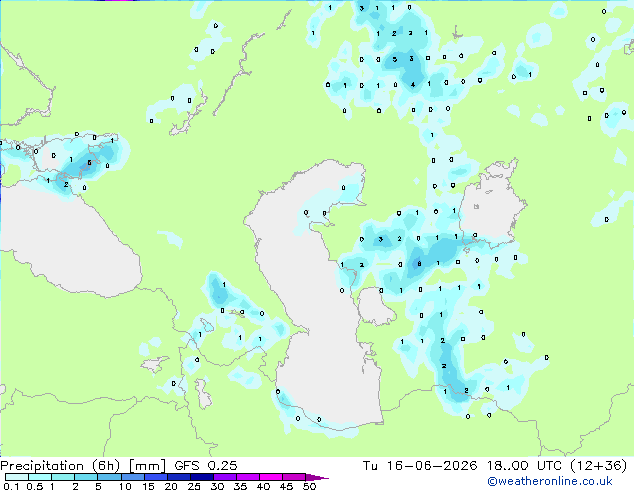Click the 45–50 mm legend swatch
This screenshot has height=490, width=634.
(294, 477)
